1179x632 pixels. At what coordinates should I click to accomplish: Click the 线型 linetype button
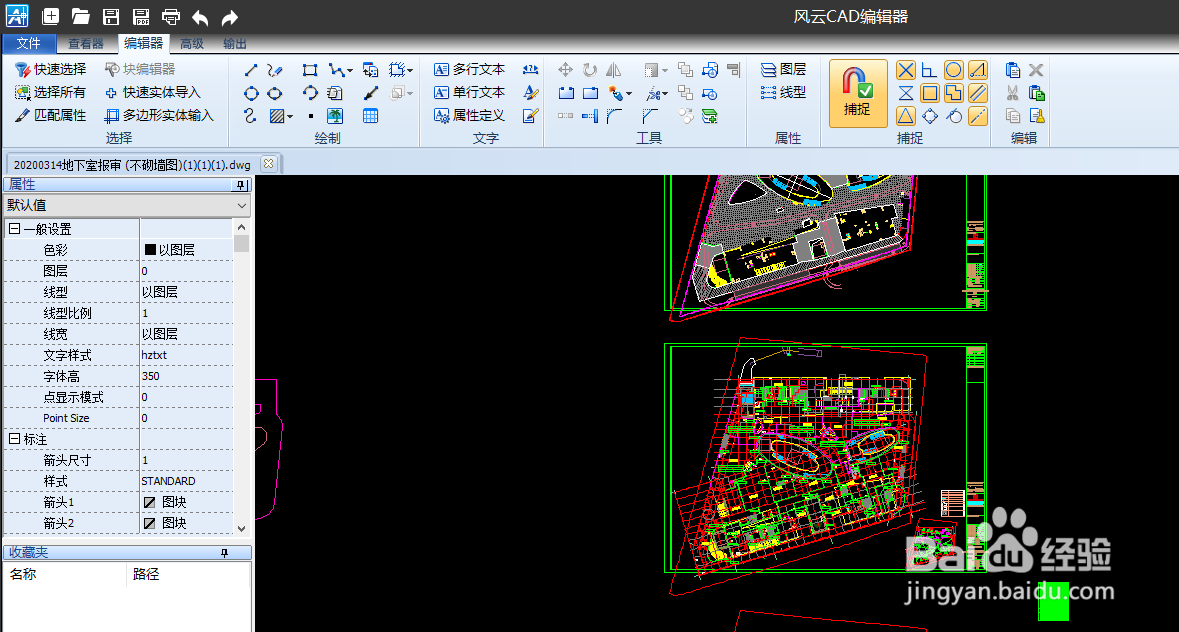(783, 92)
